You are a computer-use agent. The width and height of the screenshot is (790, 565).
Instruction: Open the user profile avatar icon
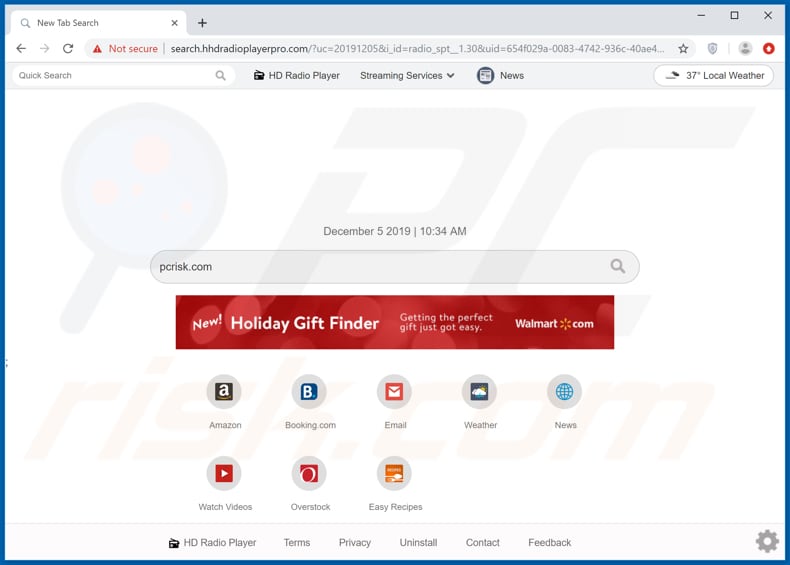745,49
